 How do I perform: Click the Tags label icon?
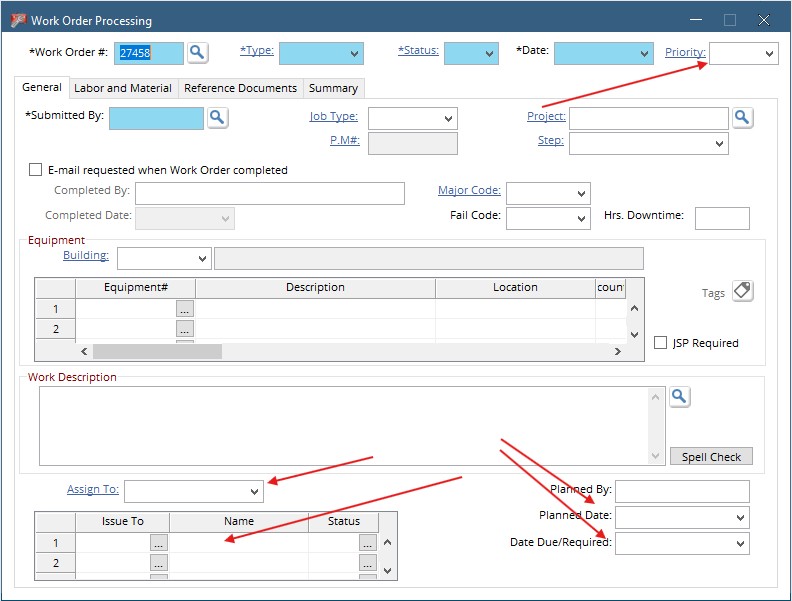(x=742, y=291)
